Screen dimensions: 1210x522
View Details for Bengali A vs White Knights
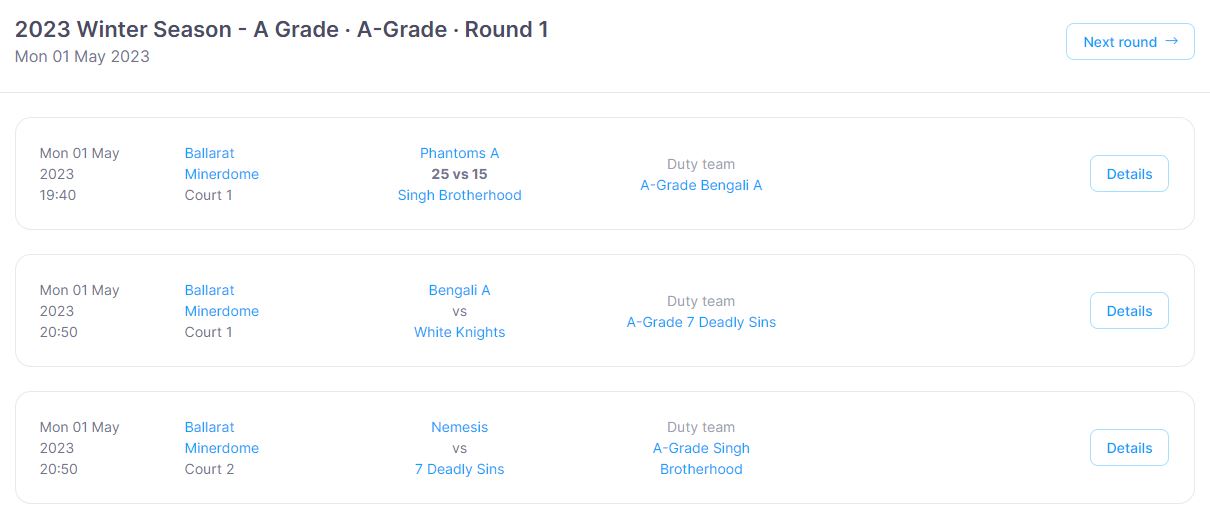click(x=1129, y=311)
